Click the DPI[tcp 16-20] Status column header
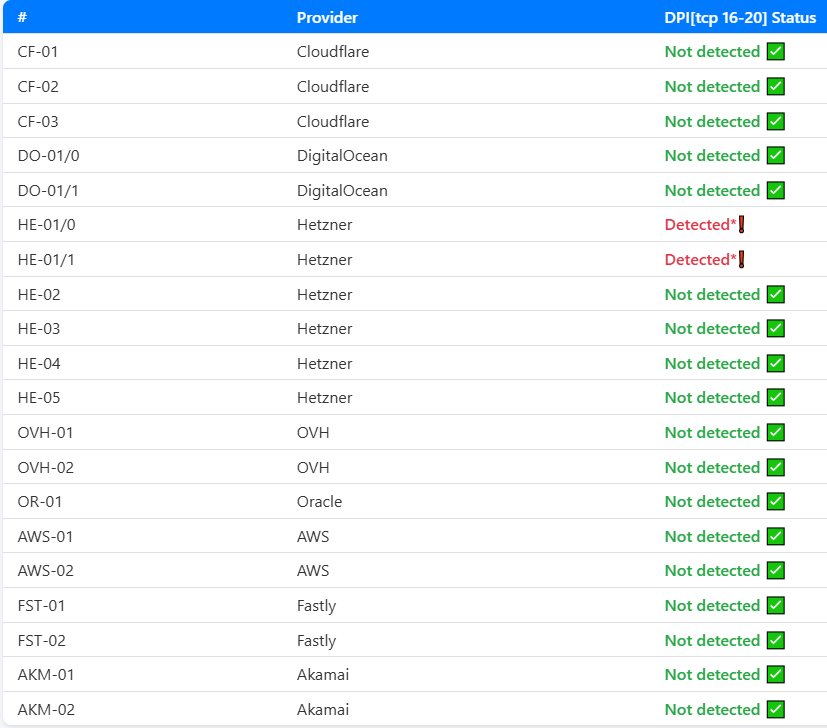 point(740,18)
